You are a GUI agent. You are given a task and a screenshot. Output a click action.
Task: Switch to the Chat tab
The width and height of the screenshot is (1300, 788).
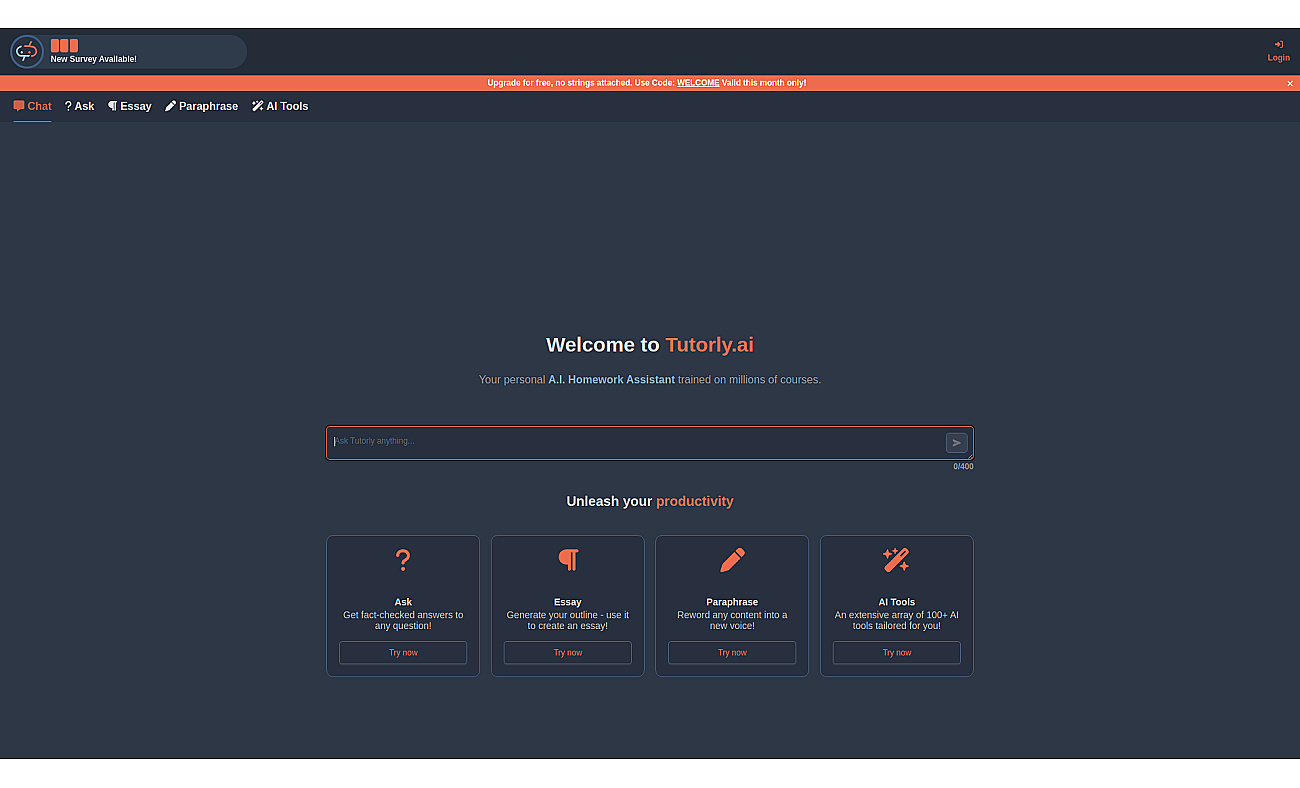pyautogui.click(x=32, y=106)
